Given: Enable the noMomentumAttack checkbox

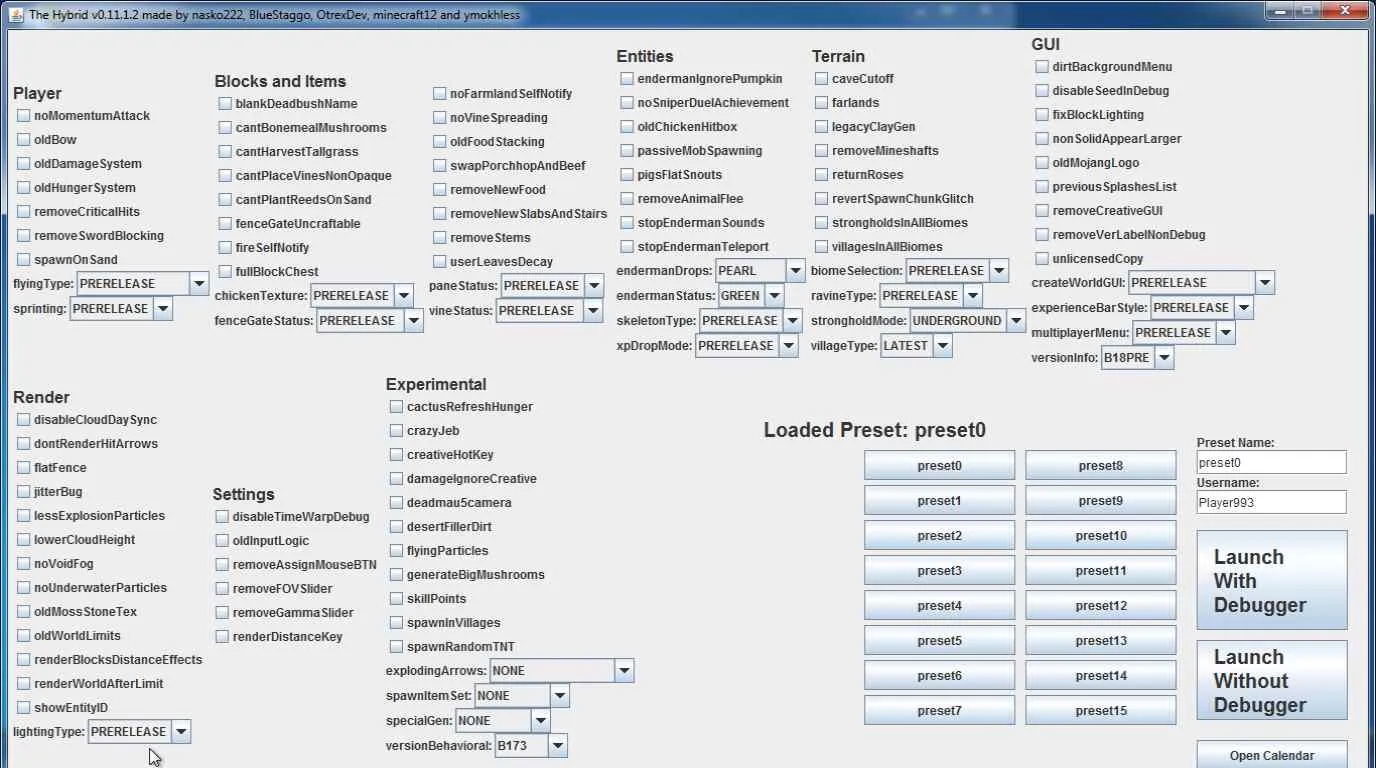Looking at the screenshot, I should [24, 116].
